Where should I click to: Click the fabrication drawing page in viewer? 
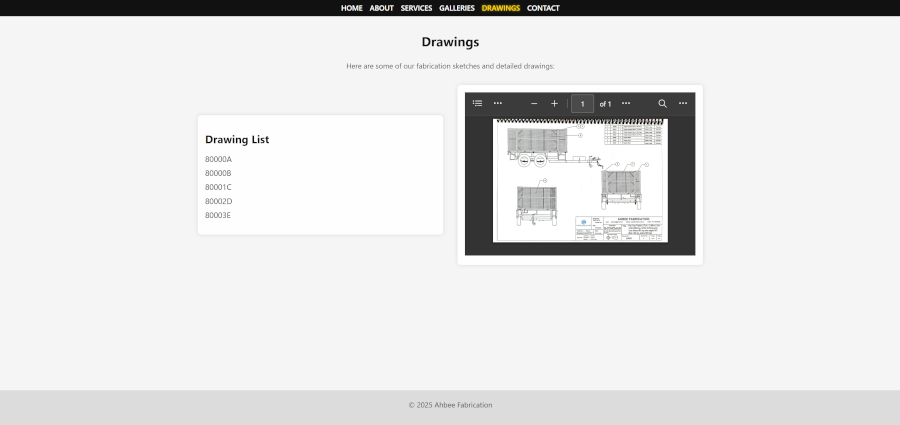click(580, 180)
